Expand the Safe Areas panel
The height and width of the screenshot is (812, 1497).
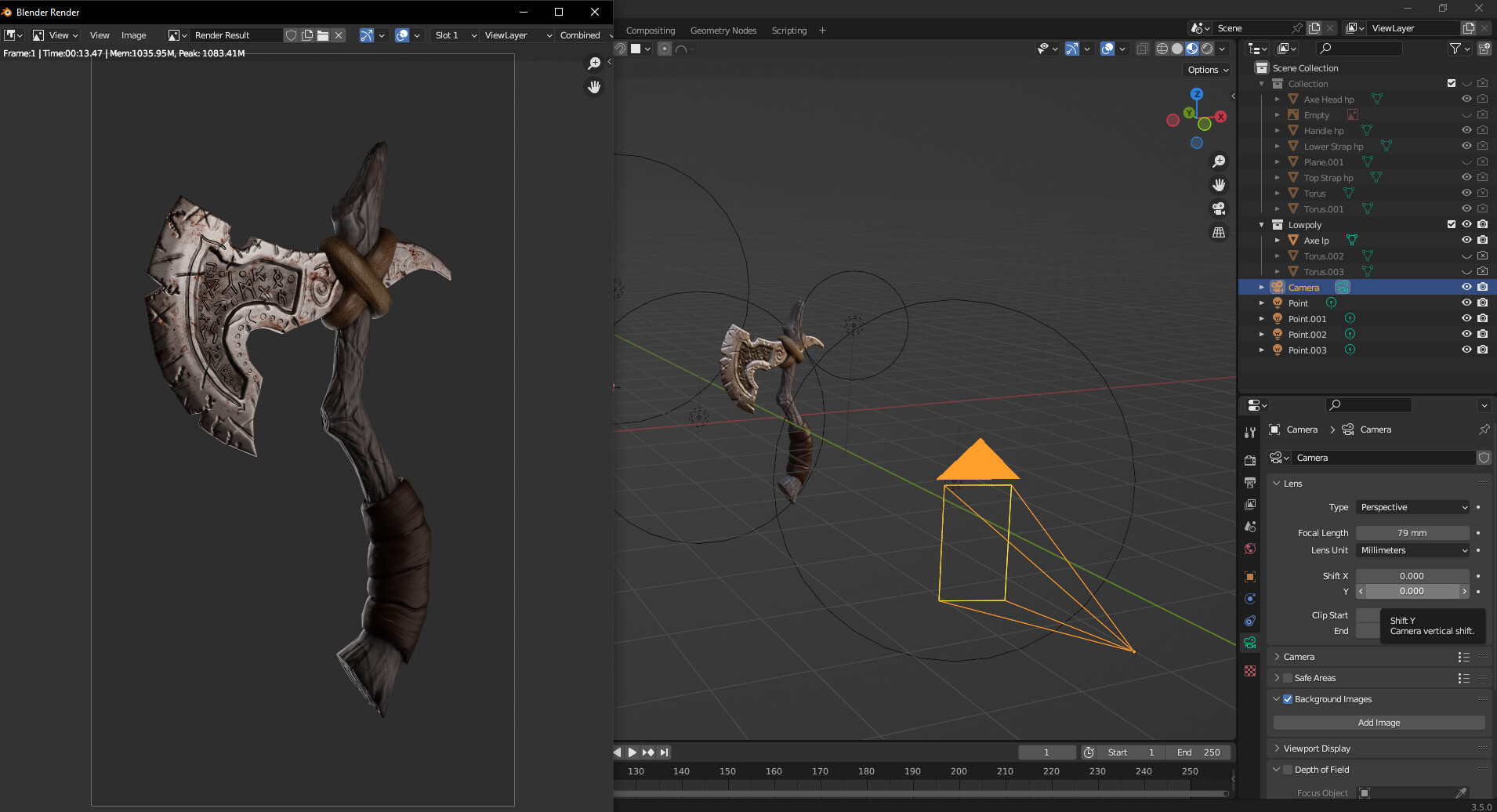point(1277,678)
